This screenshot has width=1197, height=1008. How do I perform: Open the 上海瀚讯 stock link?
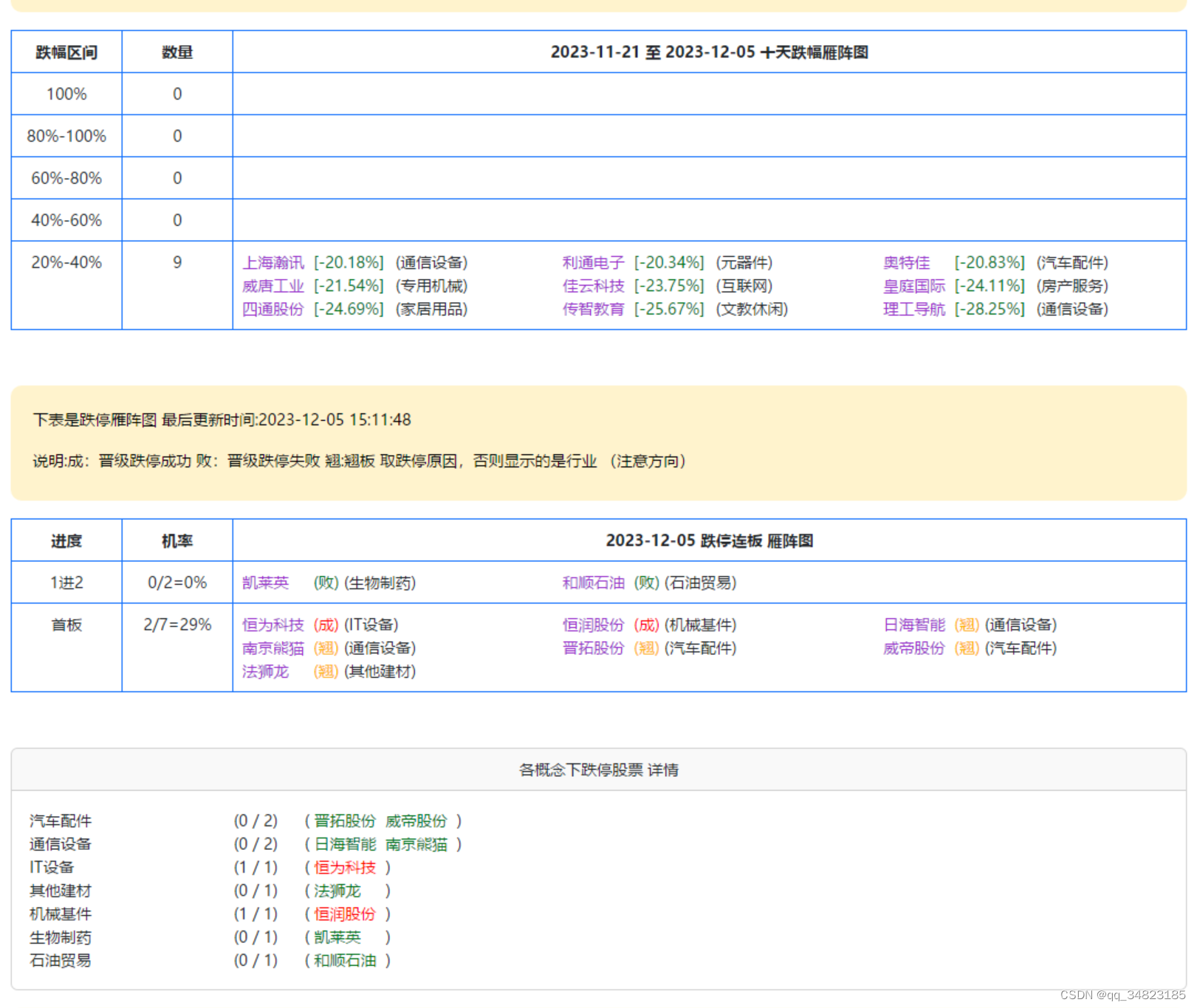click(x=272, y=263)
